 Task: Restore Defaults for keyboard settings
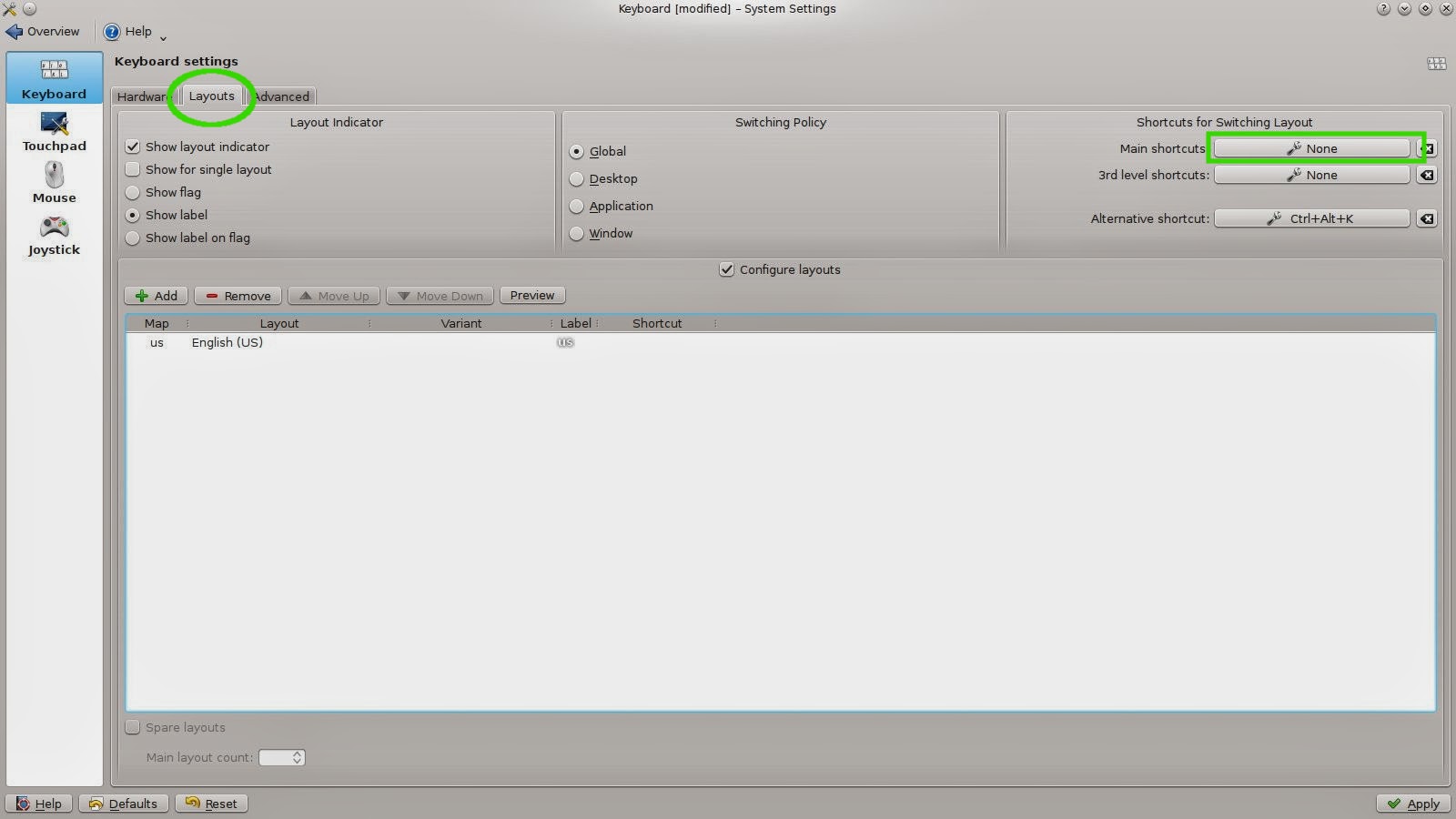(124, 804)
